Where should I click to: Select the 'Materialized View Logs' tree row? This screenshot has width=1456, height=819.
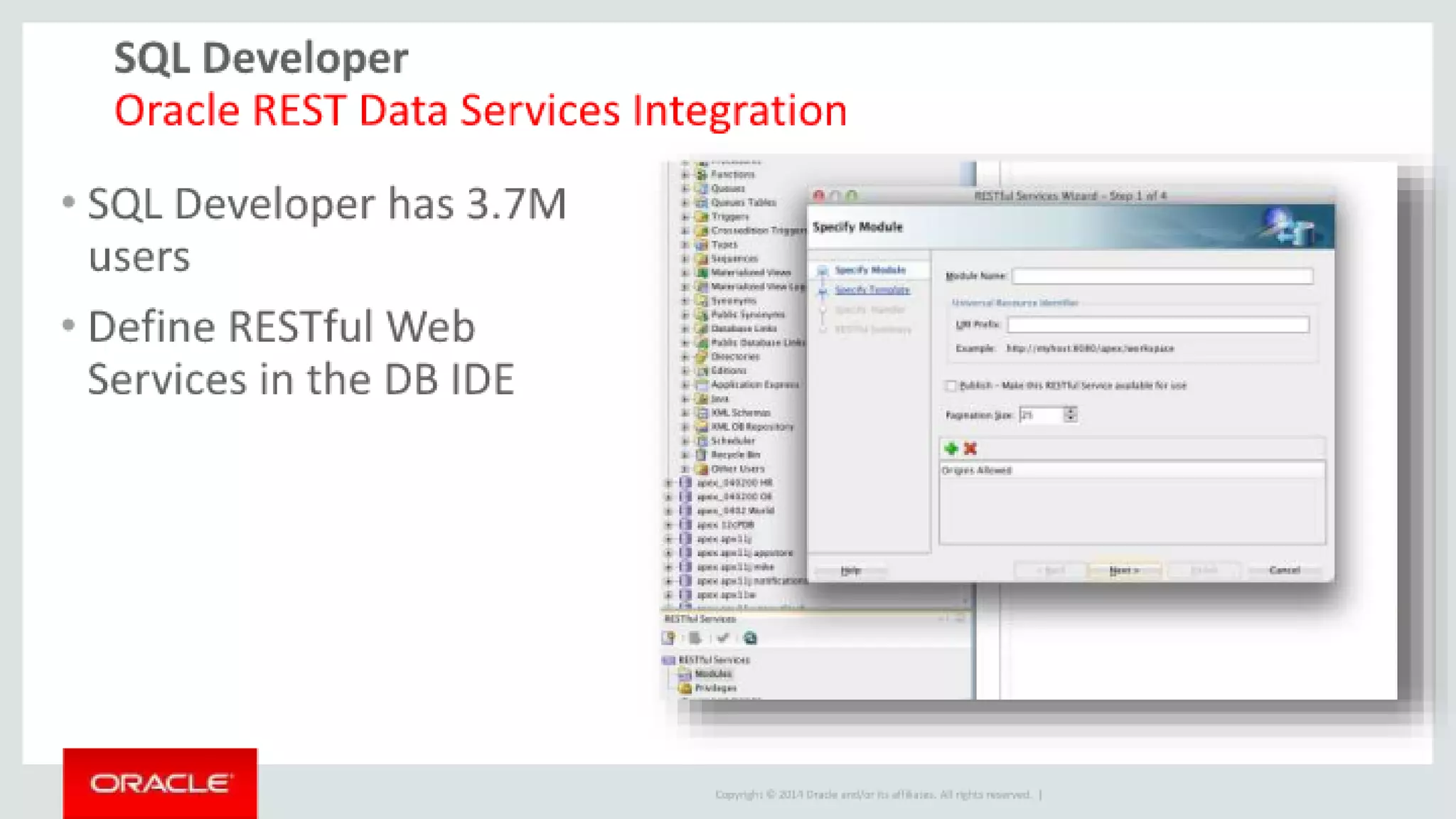tap(758, 287)
